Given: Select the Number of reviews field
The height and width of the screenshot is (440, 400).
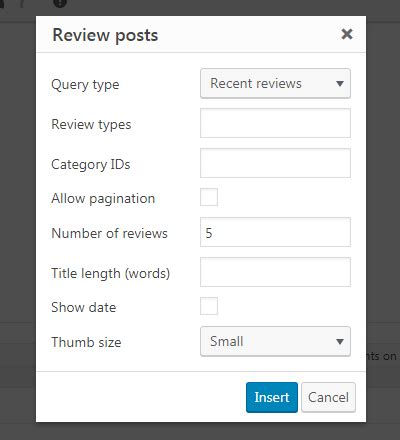Looking at the screenshot, I should 275,232.
